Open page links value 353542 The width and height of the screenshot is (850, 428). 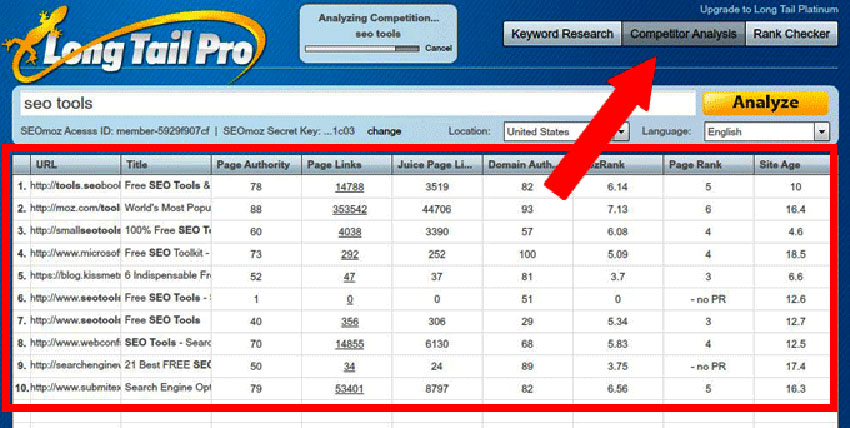pos(350,210)
